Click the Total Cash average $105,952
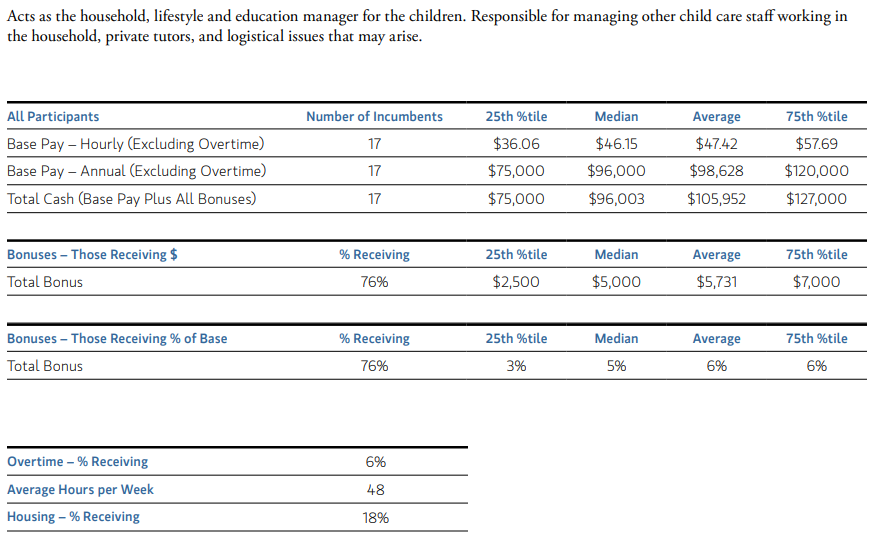886x547 pixels. (x=716, y=199)
